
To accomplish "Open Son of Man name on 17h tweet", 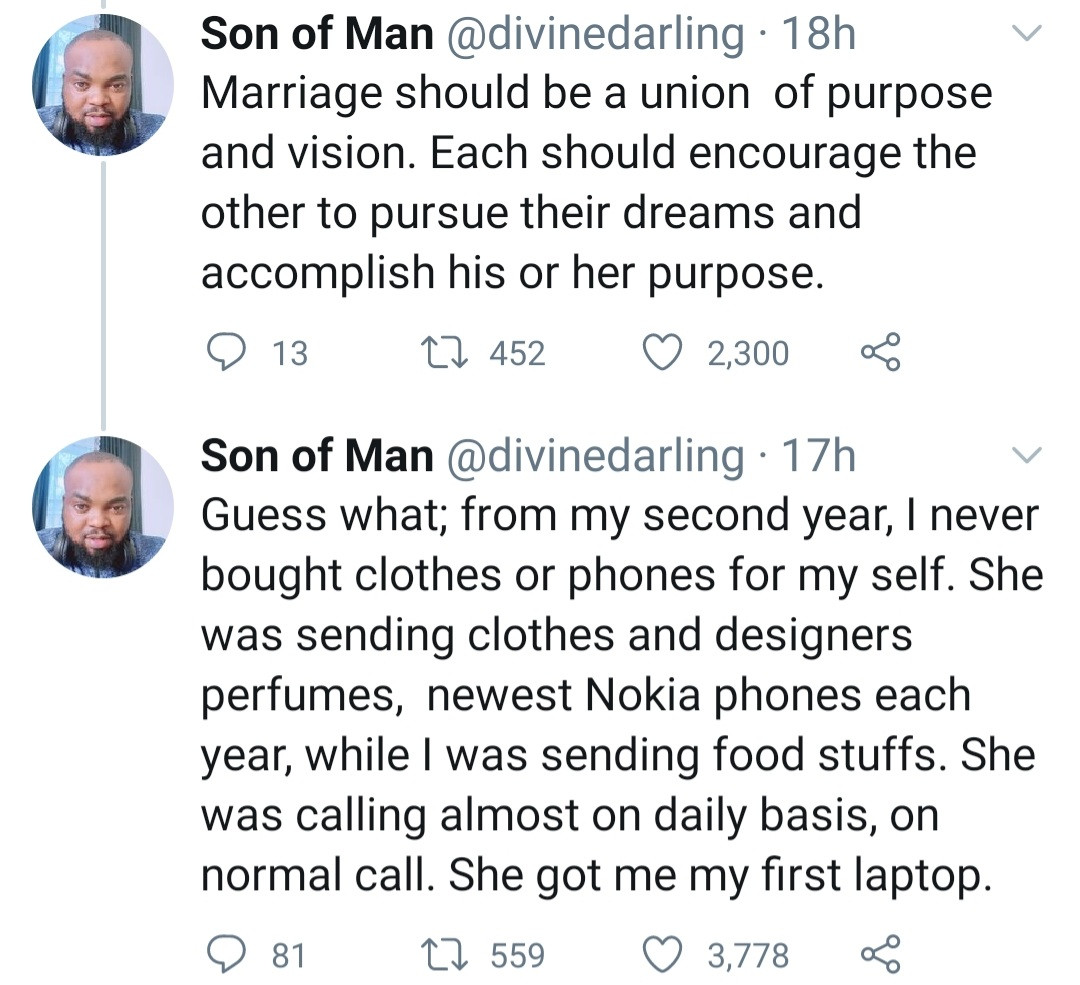I will tap(317, 456).
